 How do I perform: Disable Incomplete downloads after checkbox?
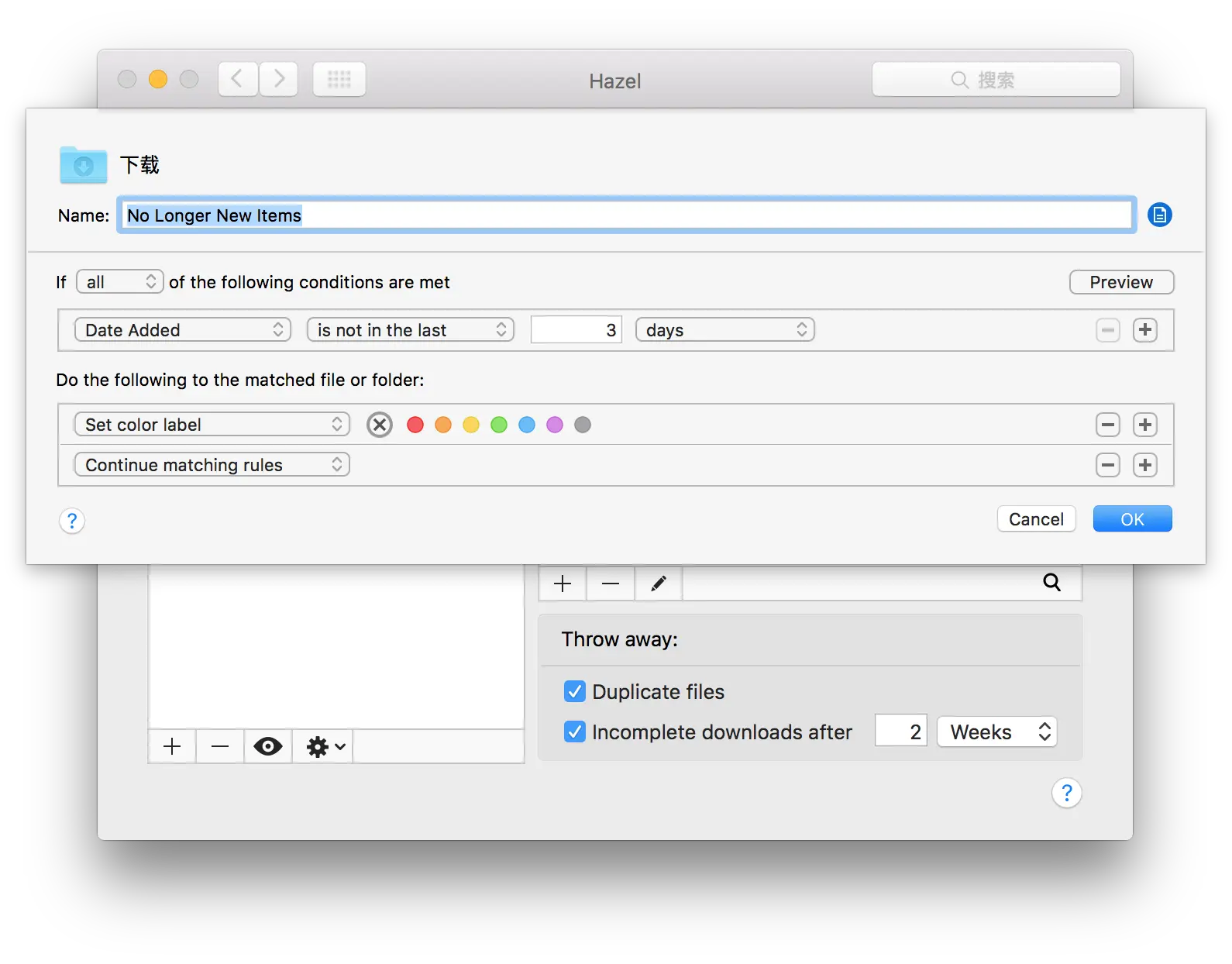575,732
